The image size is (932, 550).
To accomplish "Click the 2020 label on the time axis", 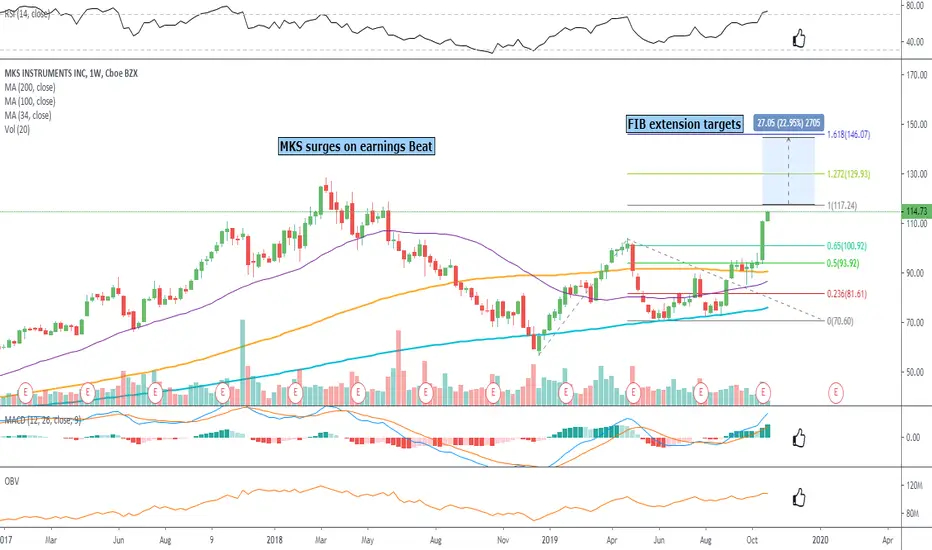I will (x=820, y=540).
